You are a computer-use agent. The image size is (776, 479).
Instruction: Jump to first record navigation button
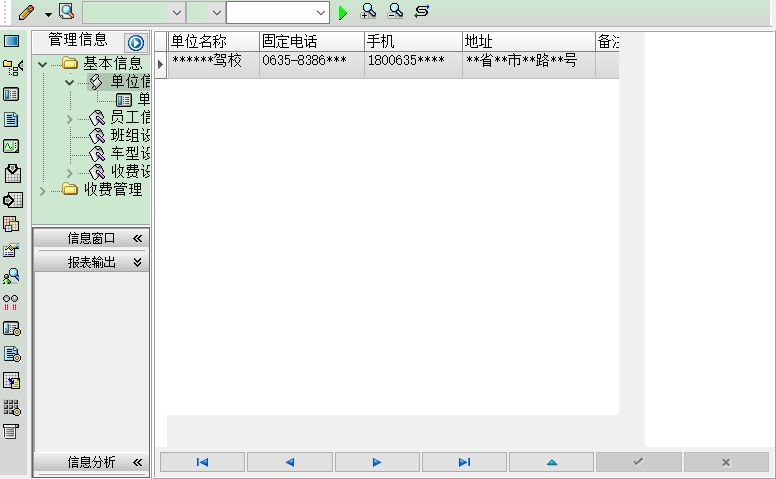pyautogui.click(x=202, y=462)
